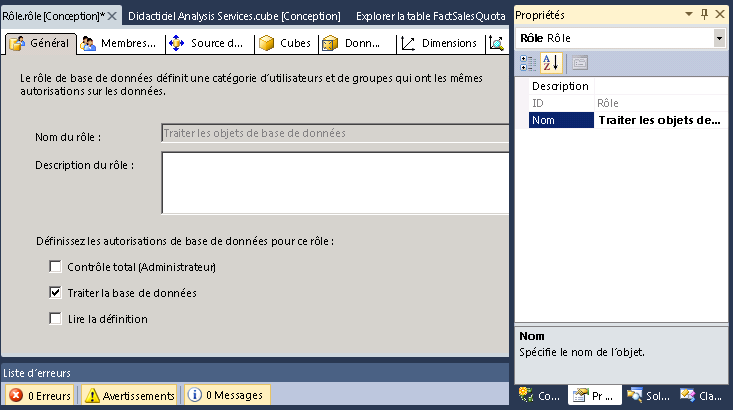The width and height of the screenshot is (733, 410).
Task: Open the grayed property pages icon
Action: 579,63
